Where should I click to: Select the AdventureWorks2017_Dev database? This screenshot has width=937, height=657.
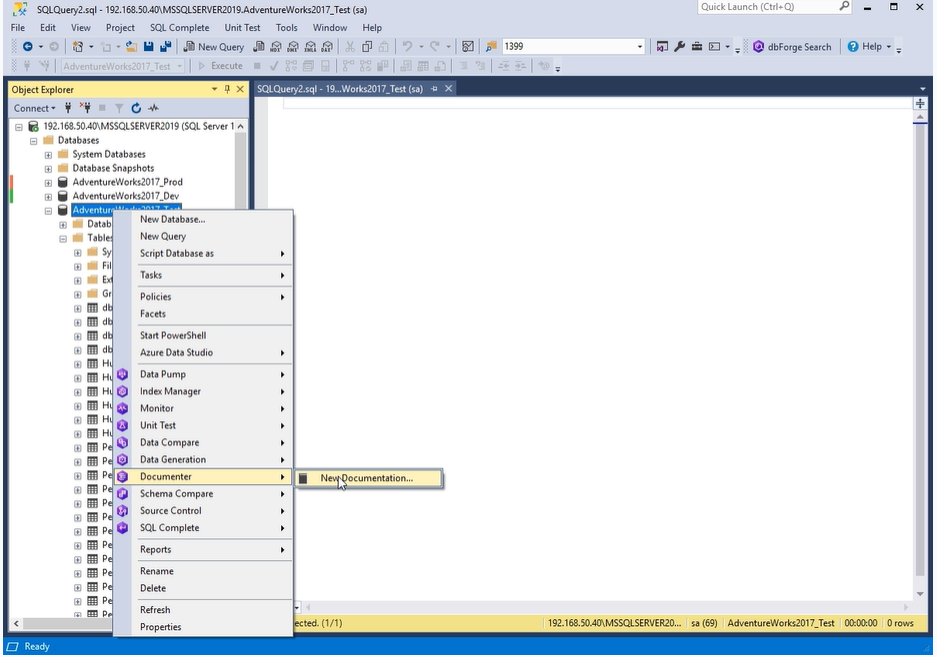pos(125,196)
